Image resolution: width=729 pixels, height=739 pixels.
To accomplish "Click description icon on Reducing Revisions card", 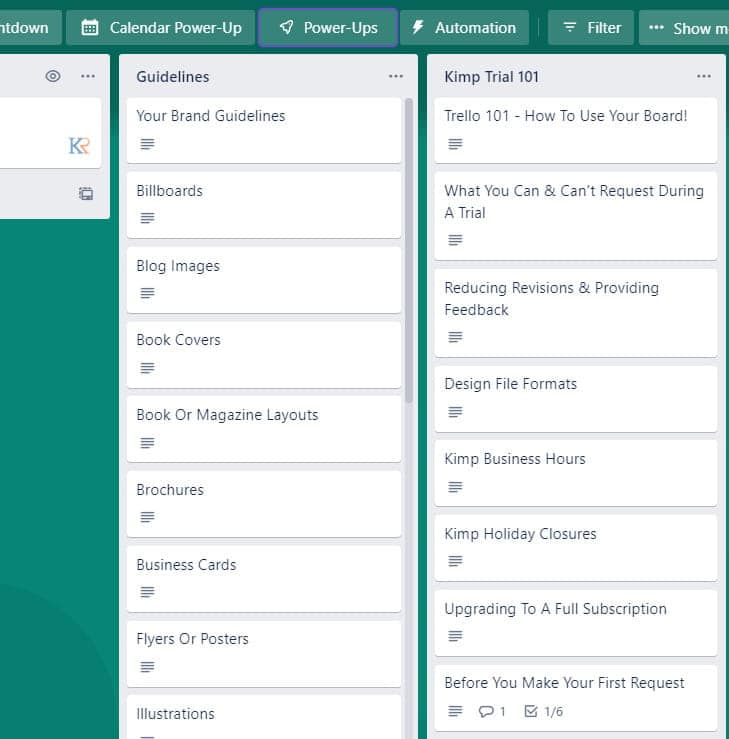I will coord(455,337).
